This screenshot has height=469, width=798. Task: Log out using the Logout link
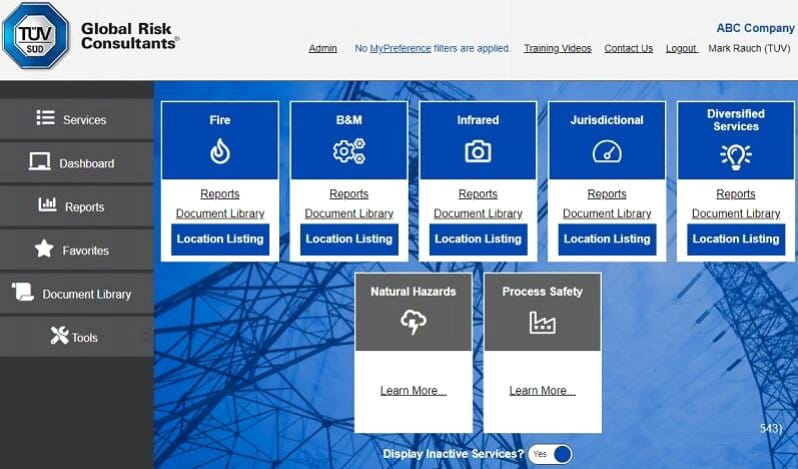tap(681, 48)
